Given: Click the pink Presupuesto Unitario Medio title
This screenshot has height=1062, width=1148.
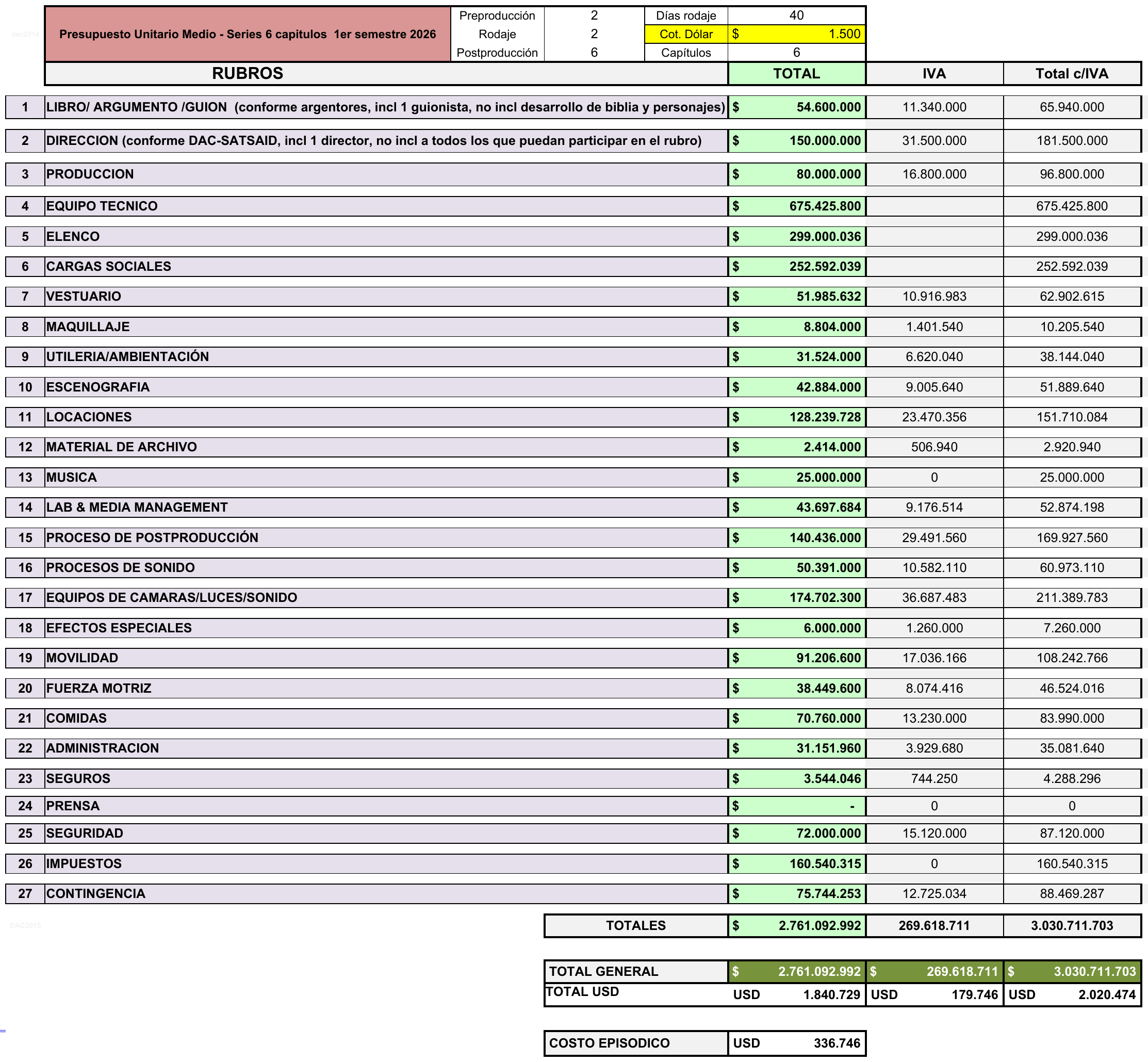Looking at the screenshot, I should pos(248,34).
